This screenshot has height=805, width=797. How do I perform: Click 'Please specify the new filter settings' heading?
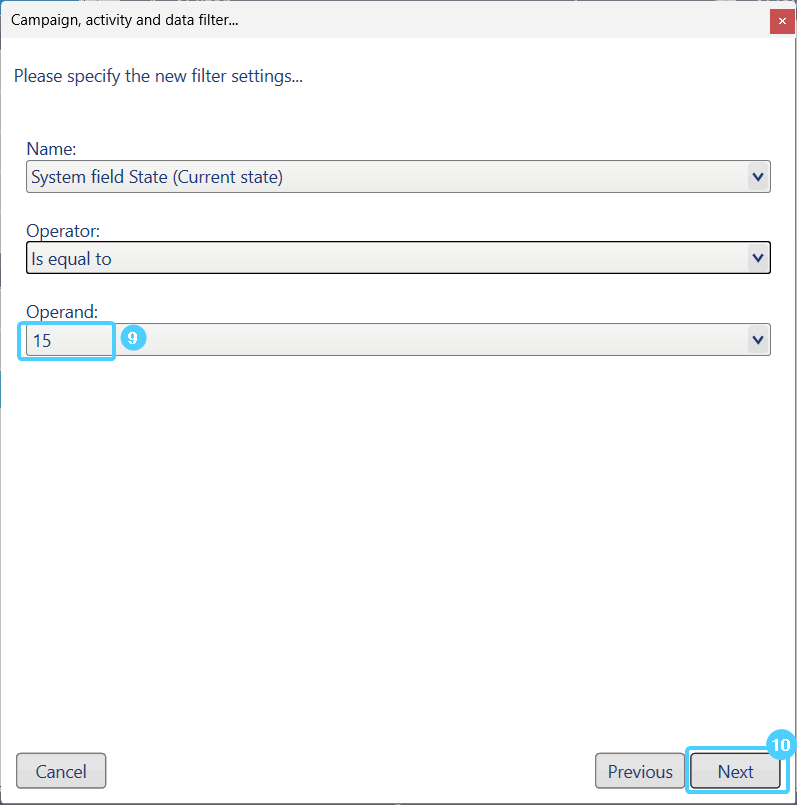tap(158, 76)
